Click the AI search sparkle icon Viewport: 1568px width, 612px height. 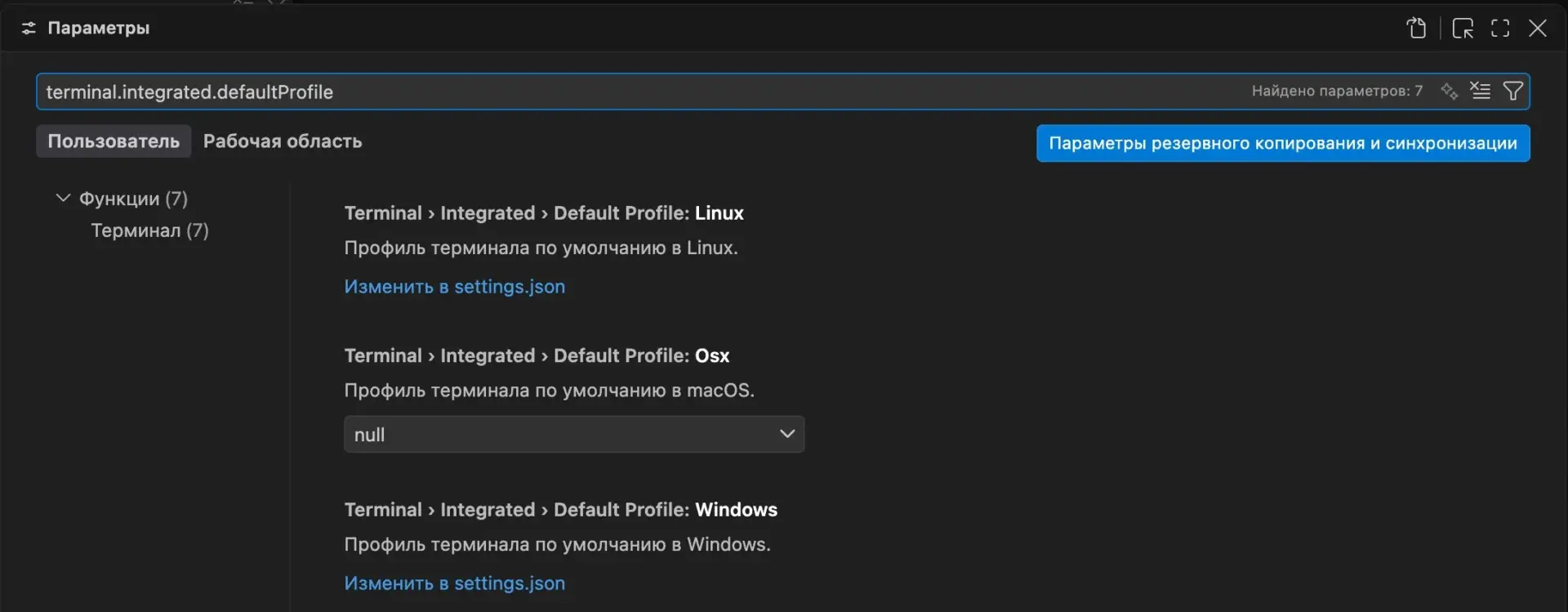click(1449, 91)
